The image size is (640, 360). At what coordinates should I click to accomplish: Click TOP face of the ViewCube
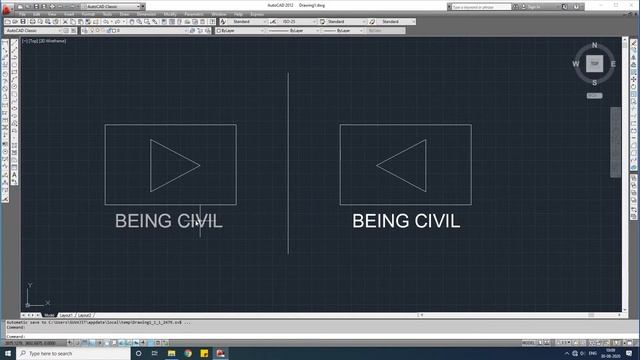coord(594,64)
